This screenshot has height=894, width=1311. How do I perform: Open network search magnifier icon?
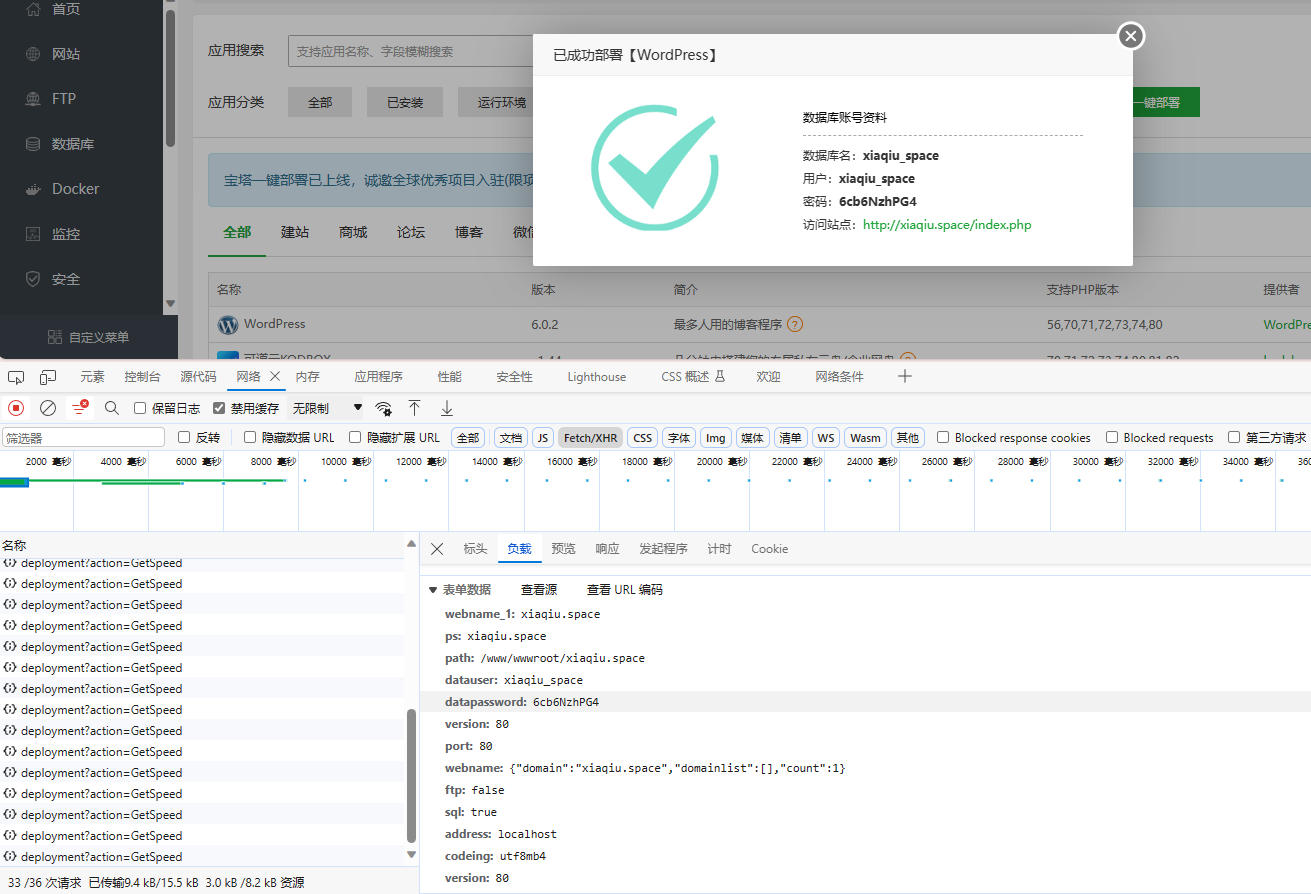(x=112, y=408)
